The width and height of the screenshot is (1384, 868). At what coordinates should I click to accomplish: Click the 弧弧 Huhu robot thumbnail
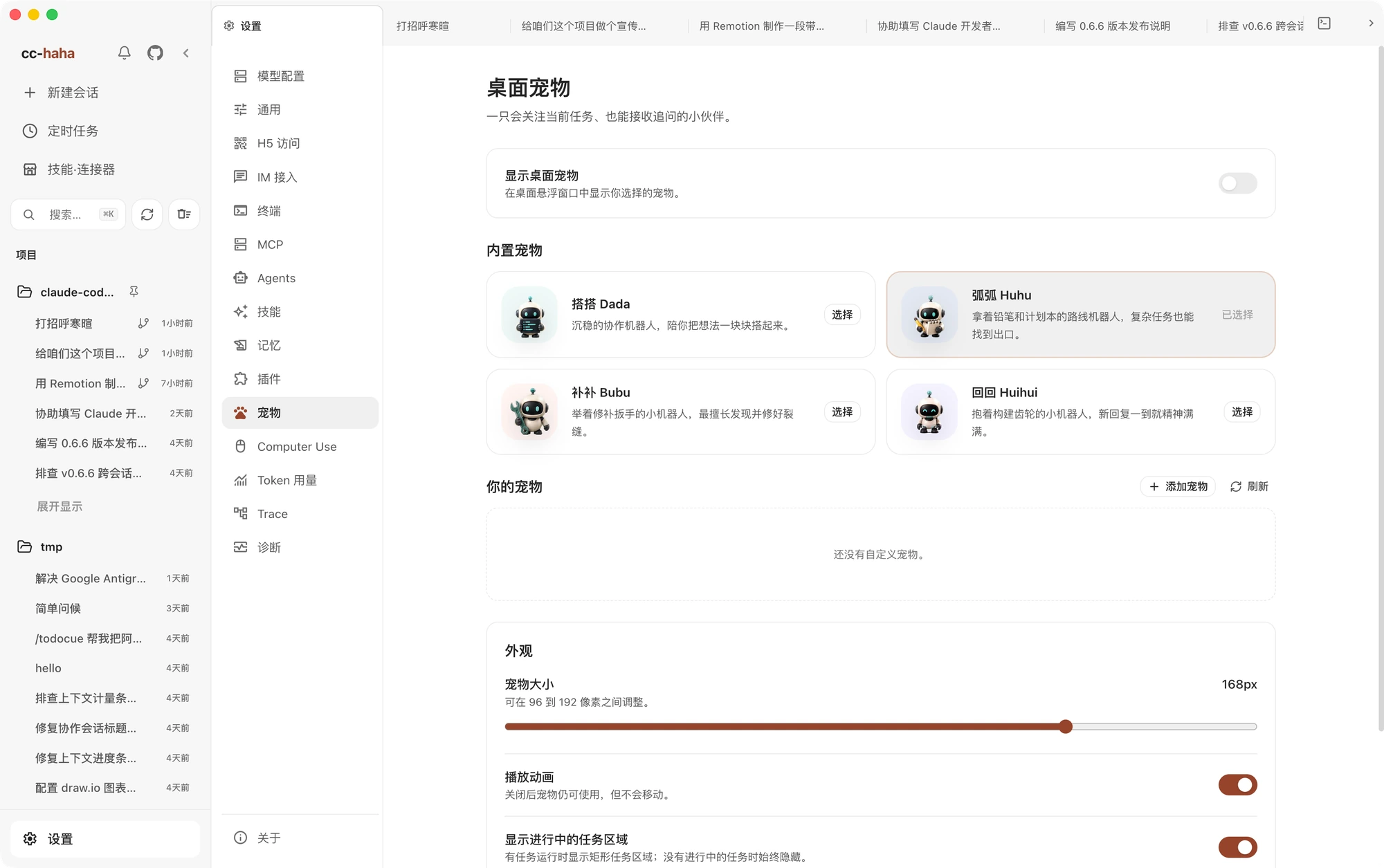click(929, 315)
